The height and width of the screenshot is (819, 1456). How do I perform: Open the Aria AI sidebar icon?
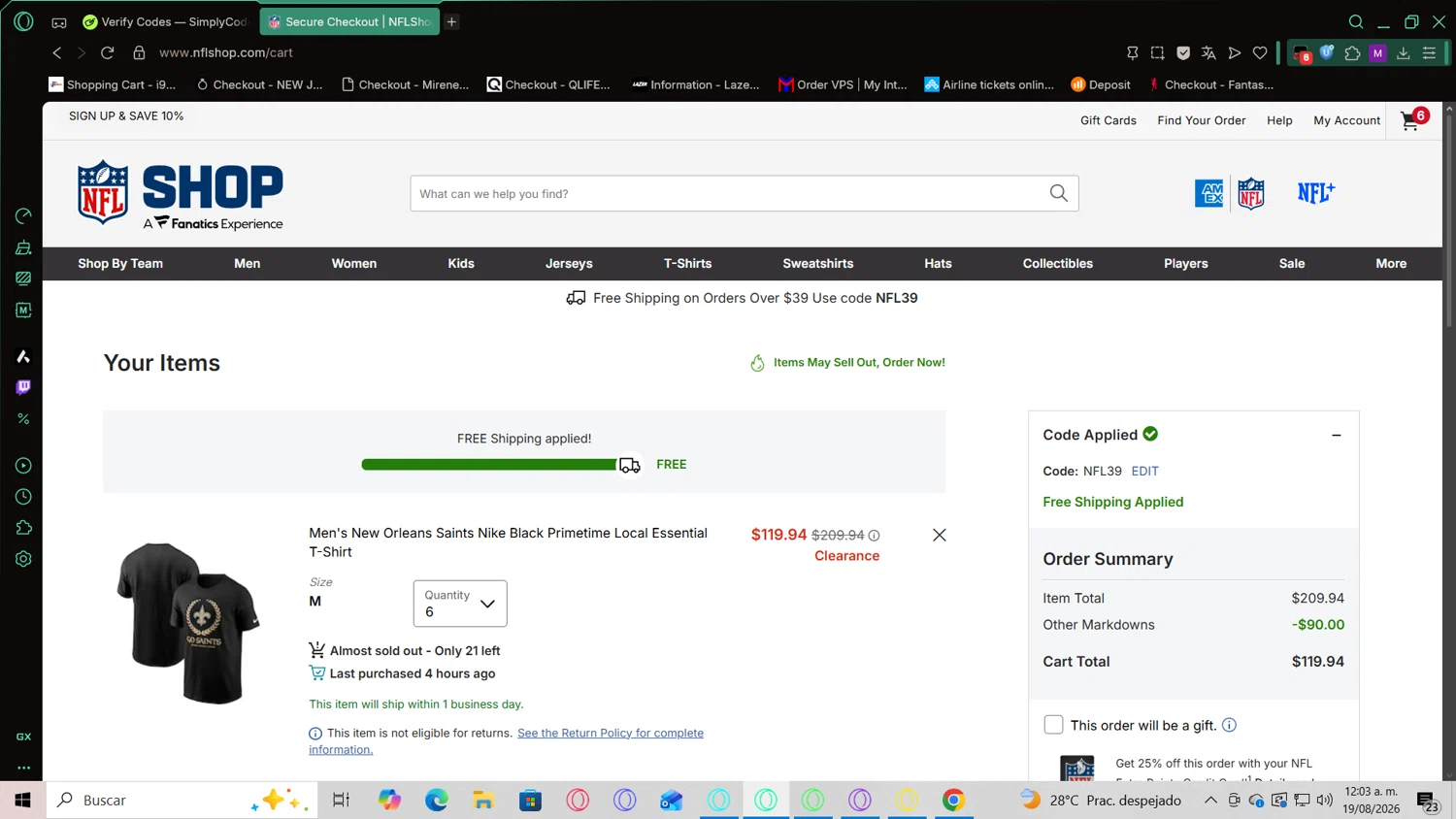point(23,356)
